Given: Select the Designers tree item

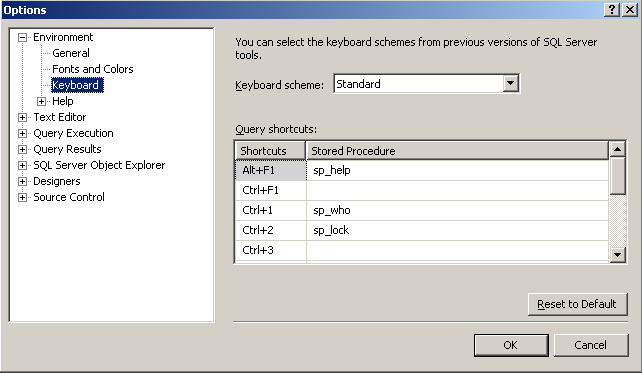Looking at the screenshot, I should (57, 181).
